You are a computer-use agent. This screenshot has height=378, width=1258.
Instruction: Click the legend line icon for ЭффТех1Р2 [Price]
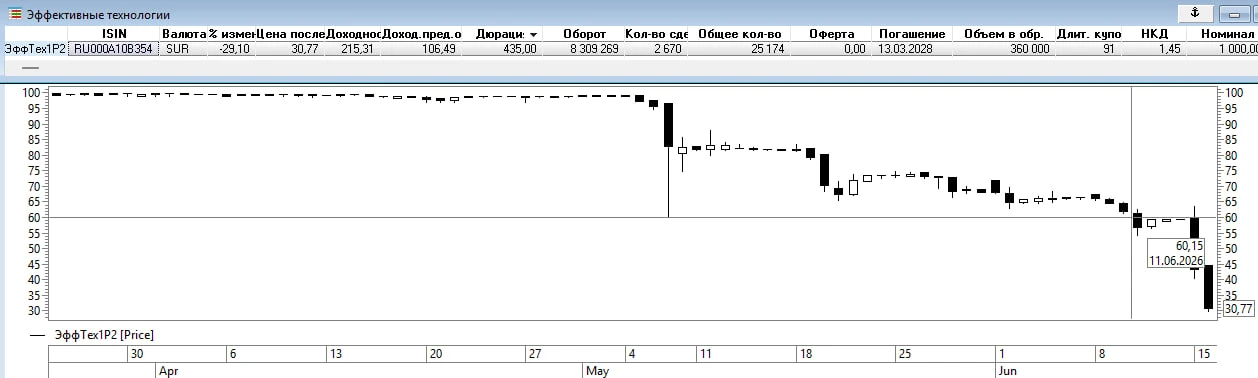point(39,335)
